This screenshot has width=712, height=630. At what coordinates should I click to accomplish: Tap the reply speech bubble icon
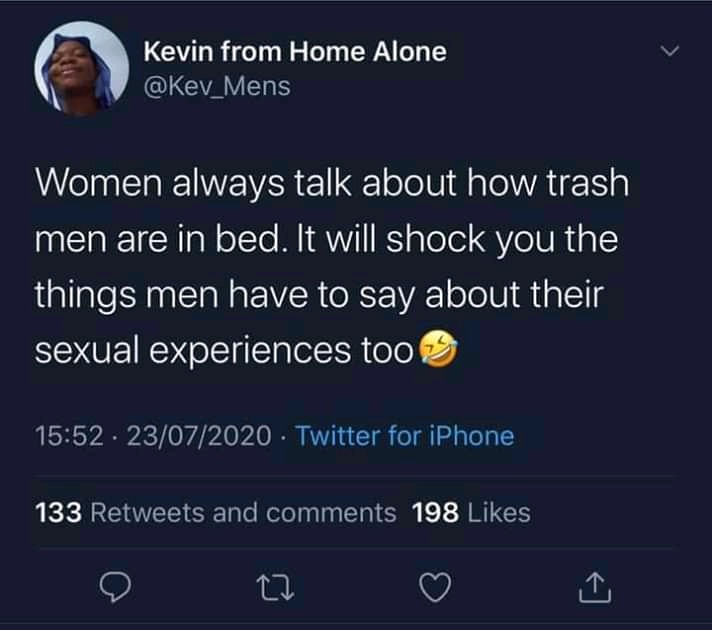115,587
